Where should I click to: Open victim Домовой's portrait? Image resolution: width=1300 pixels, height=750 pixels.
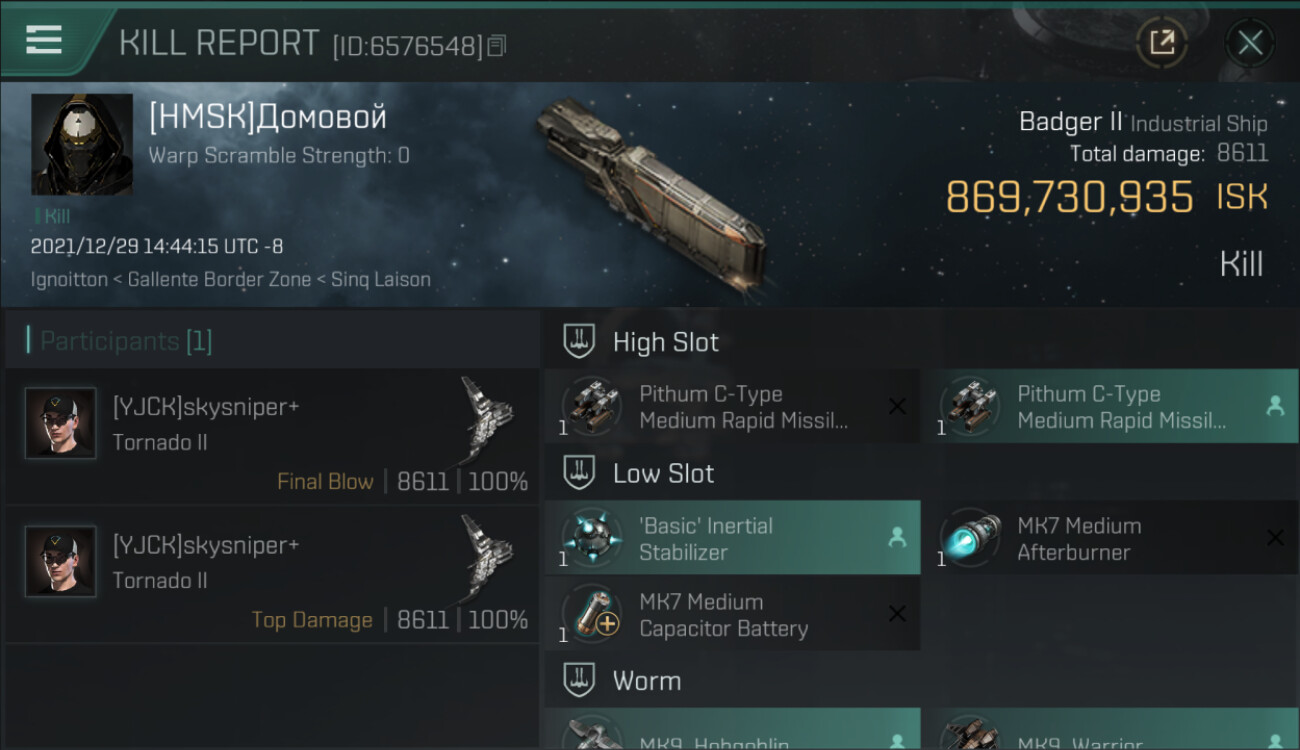pos(82,144)
